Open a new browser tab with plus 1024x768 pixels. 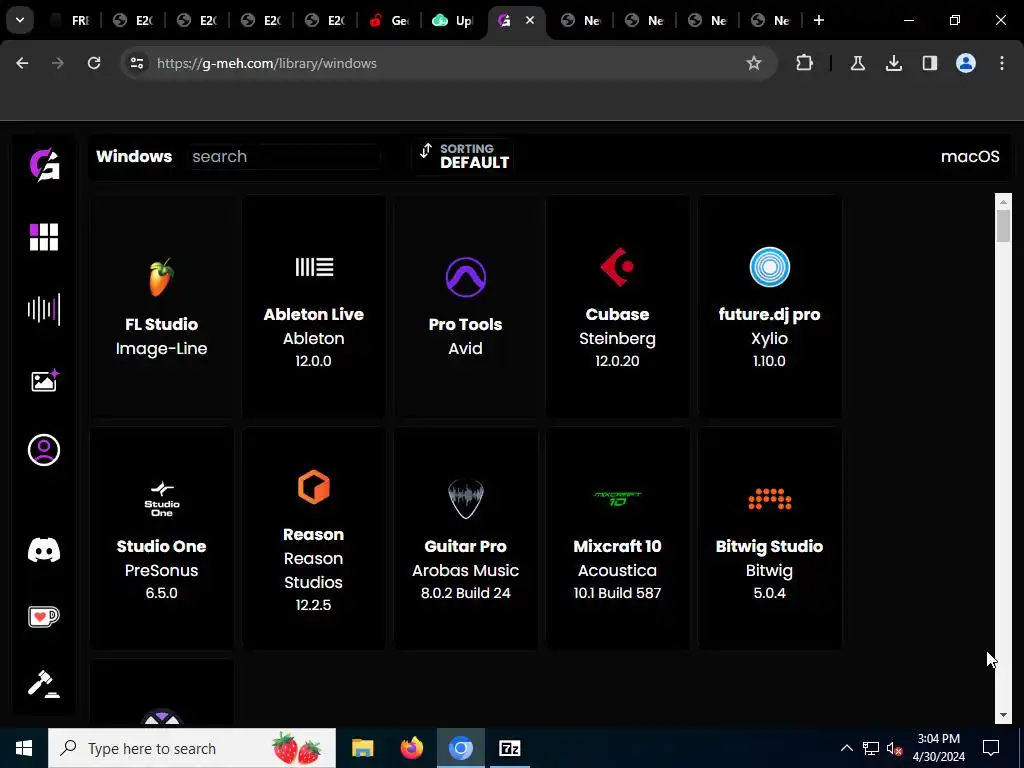click(x=819, y=20)
